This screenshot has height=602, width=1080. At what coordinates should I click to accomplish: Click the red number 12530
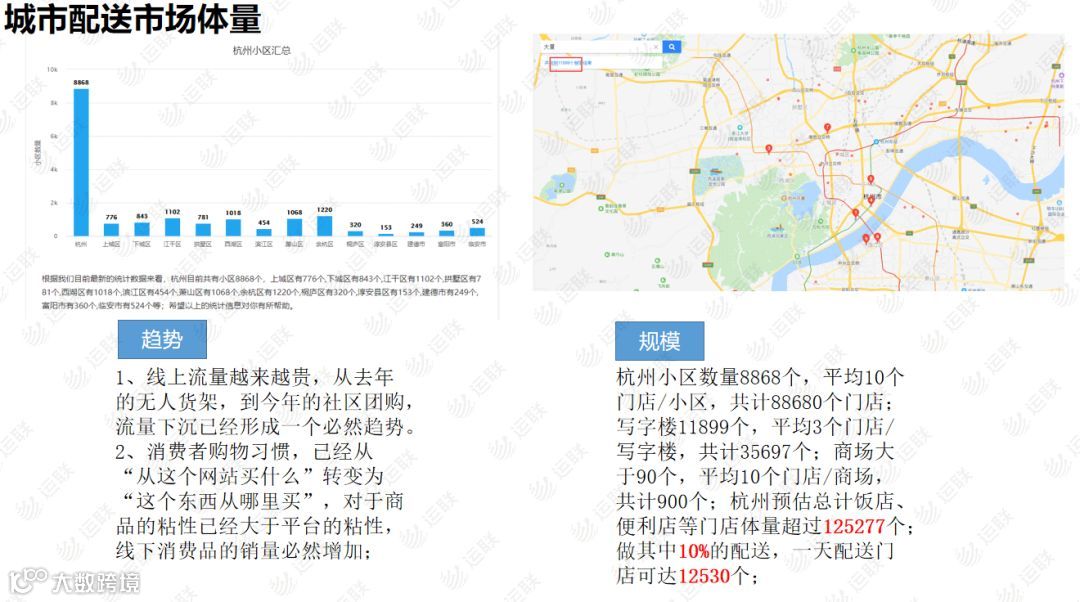pyautogui.click(x=704, y=576)
